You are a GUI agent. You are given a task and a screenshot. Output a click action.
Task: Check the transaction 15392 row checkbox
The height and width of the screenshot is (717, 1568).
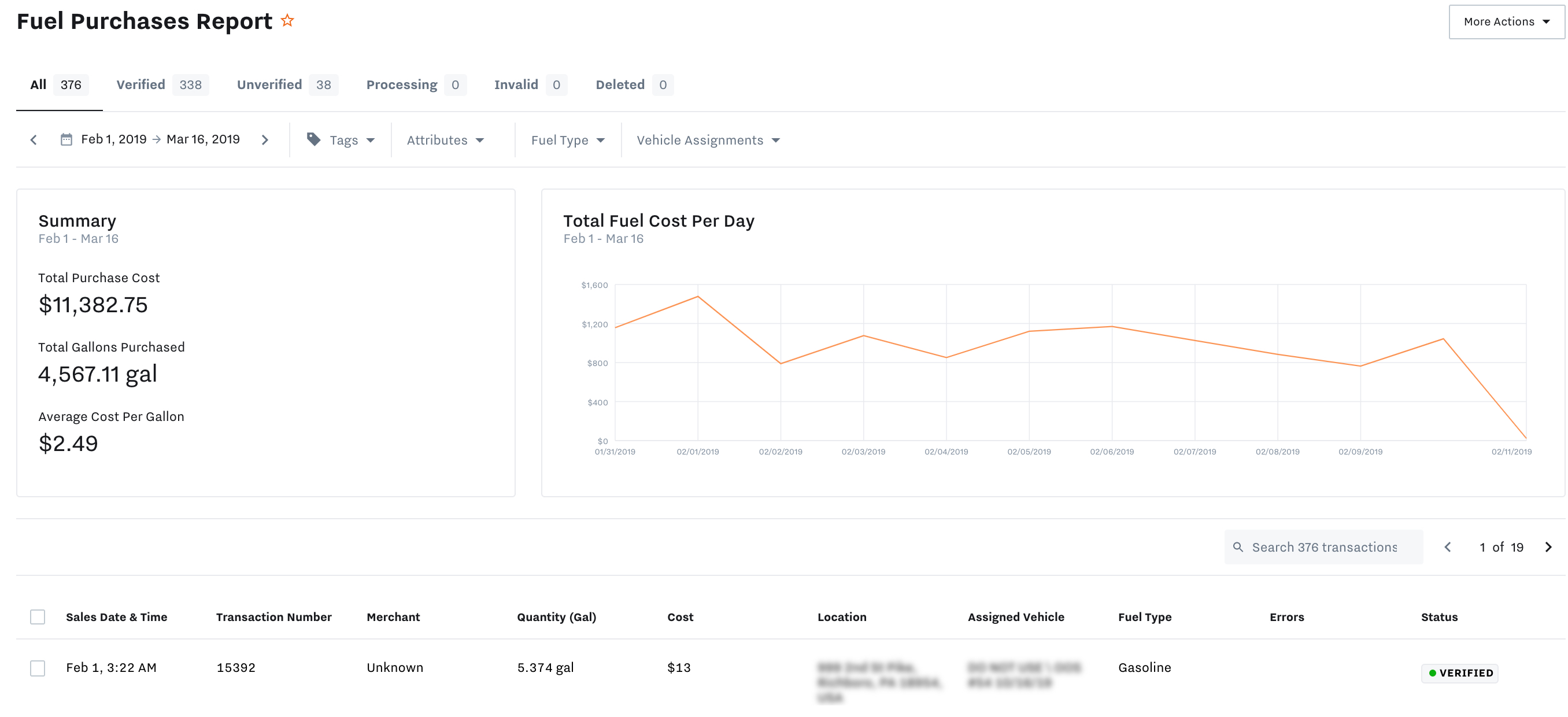point(38,668)
